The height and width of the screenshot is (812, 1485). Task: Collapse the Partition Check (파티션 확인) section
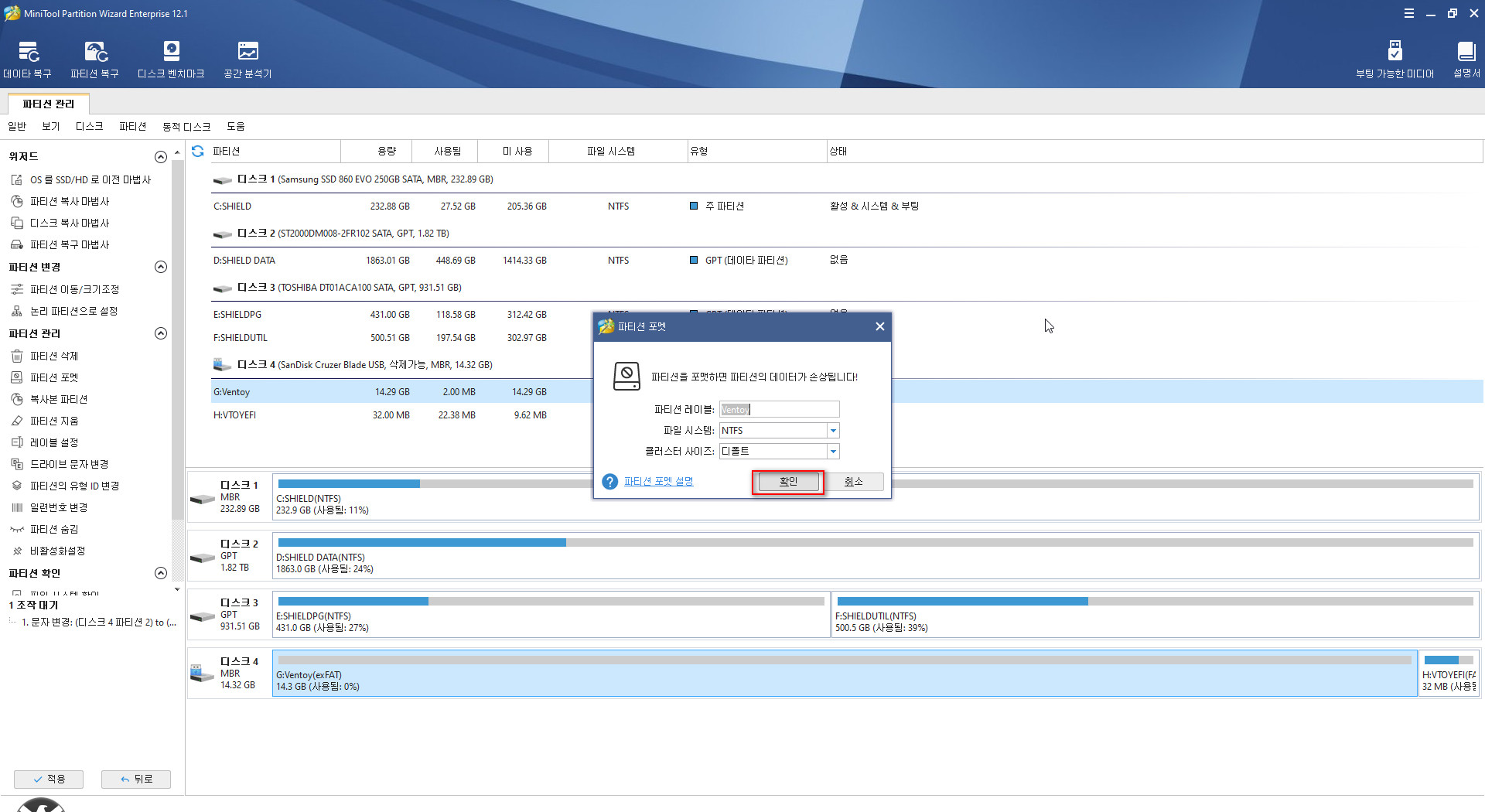click(161, 573)
